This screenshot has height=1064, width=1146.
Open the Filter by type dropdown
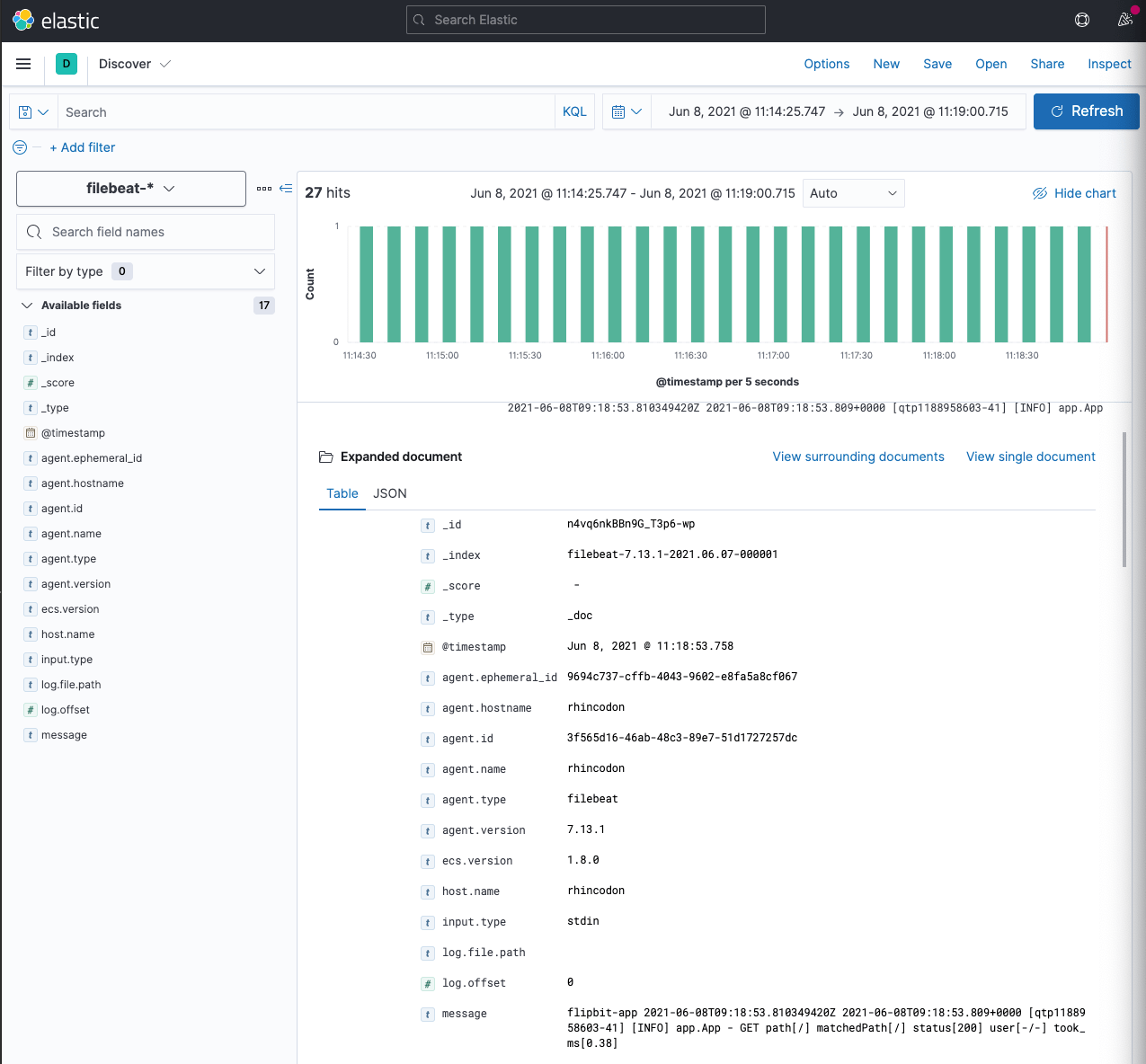pyautogui.click(x=145, y=270)
